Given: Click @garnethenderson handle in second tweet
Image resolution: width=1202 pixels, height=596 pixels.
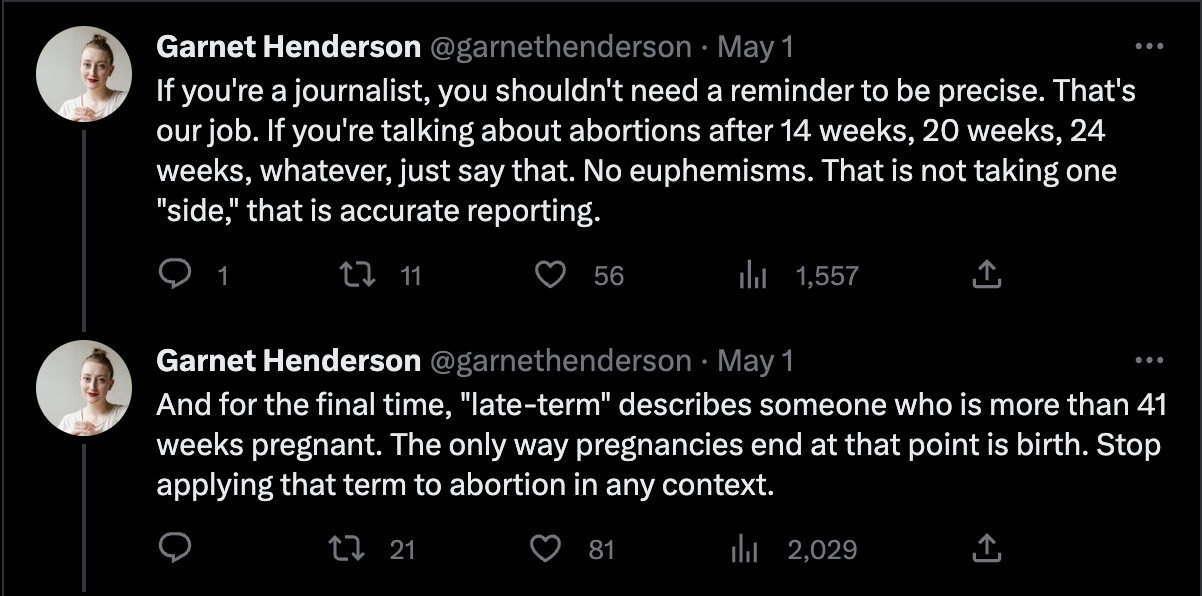Looking at the screenshot, I should [560, 361].
